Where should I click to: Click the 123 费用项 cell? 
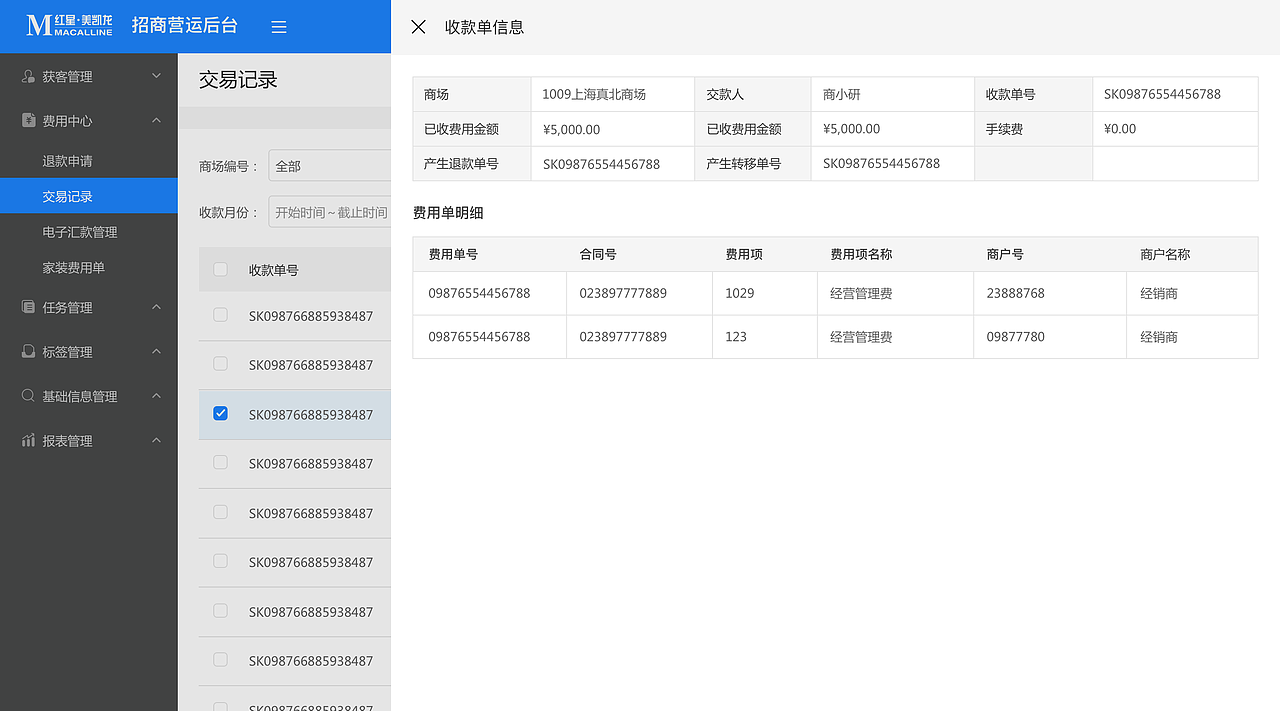tap(765, 337)
